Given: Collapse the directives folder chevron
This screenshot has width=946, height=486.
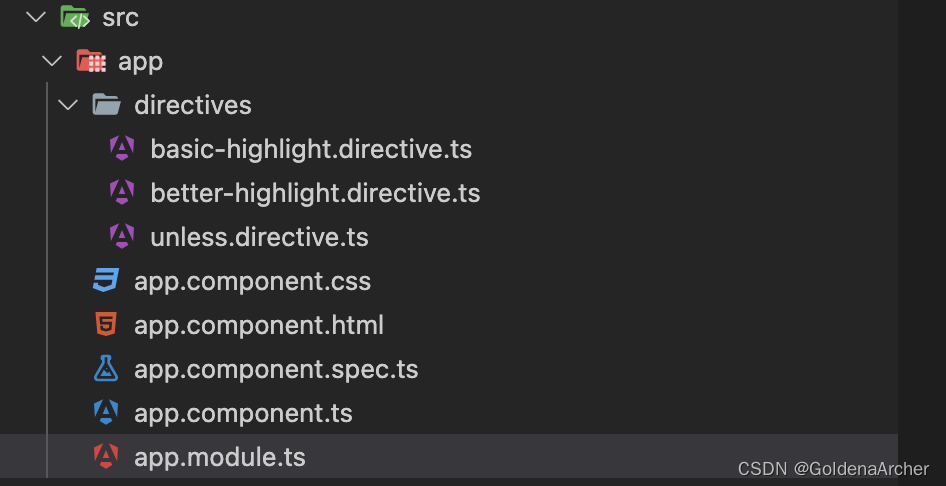Looking at the screenshot, I should pos(68,105).
